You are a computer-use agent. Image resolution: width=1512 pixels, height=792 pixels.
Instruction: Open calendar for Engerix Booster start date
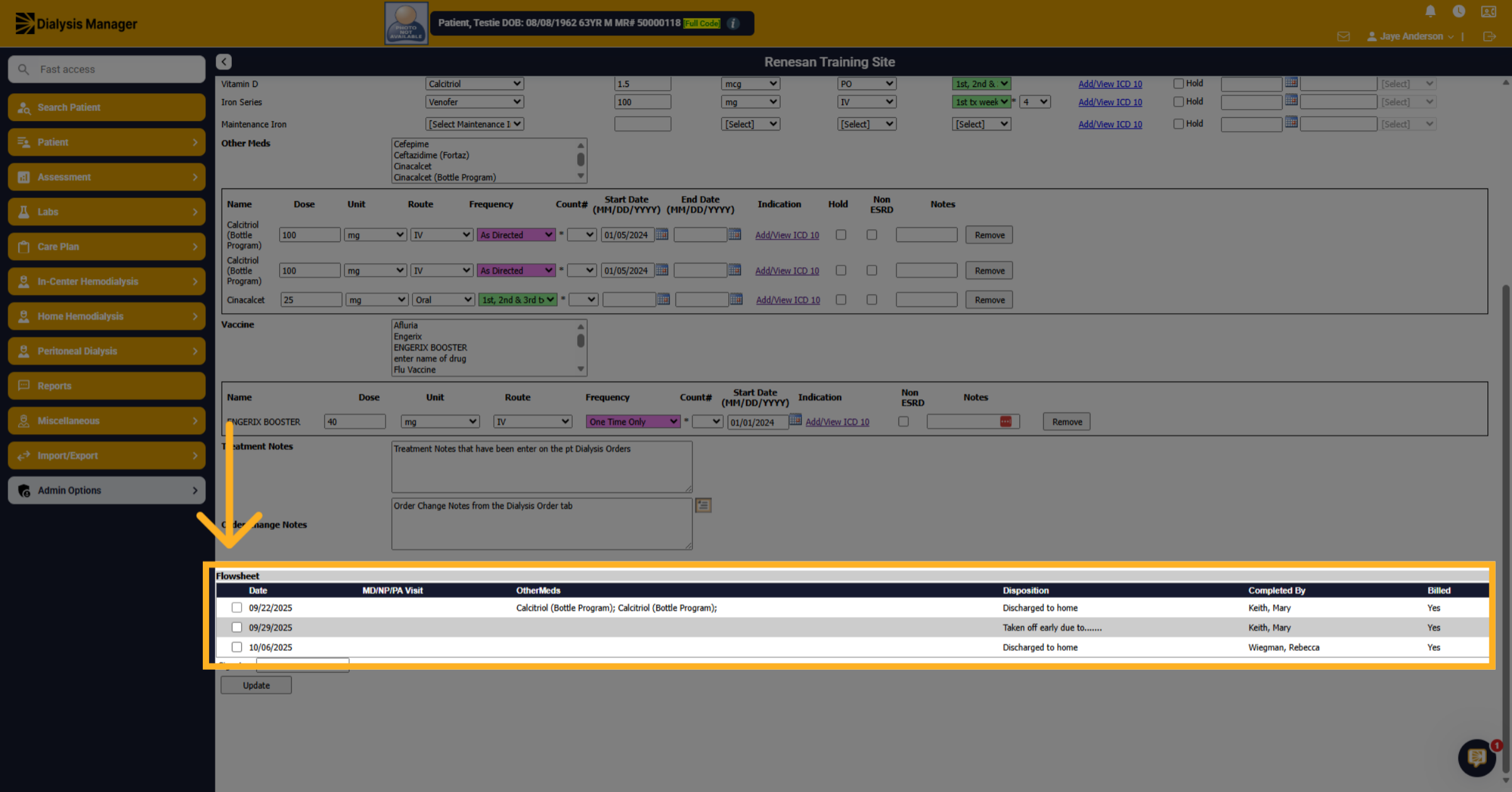[x=795, y=420]
